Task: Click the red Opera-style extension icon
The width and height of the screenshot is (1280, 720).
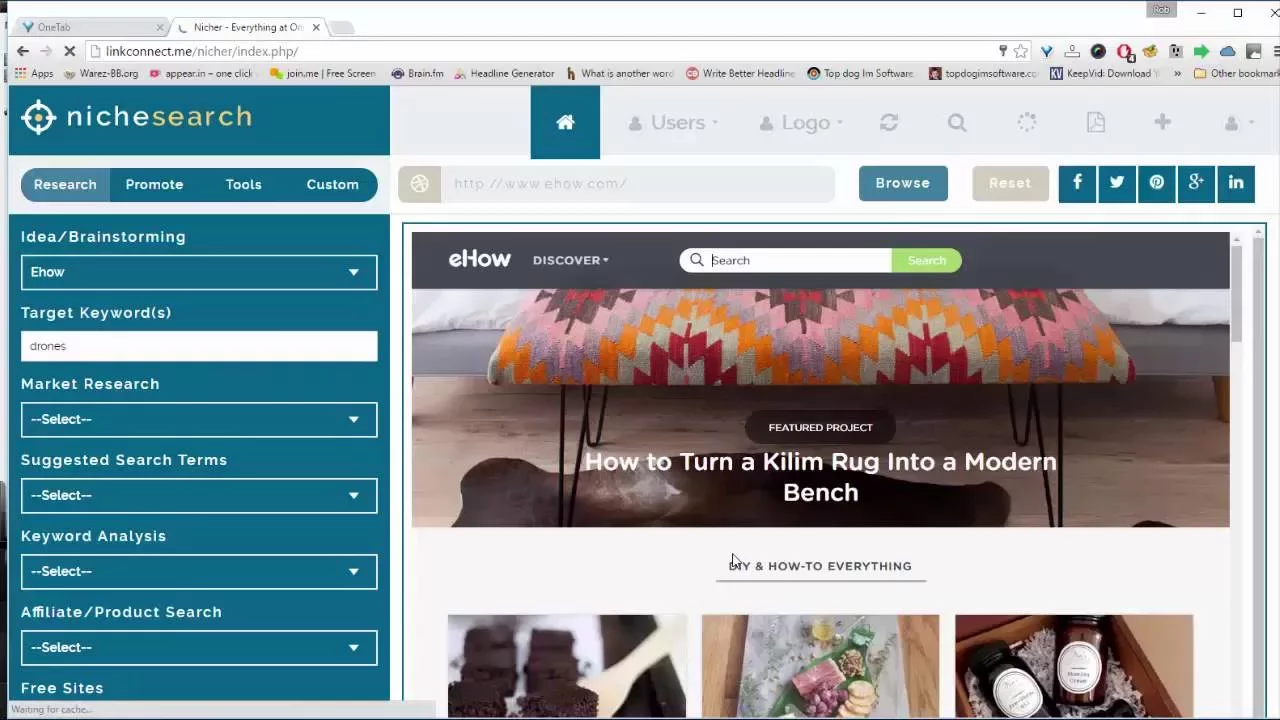Action: (1124, 51)
